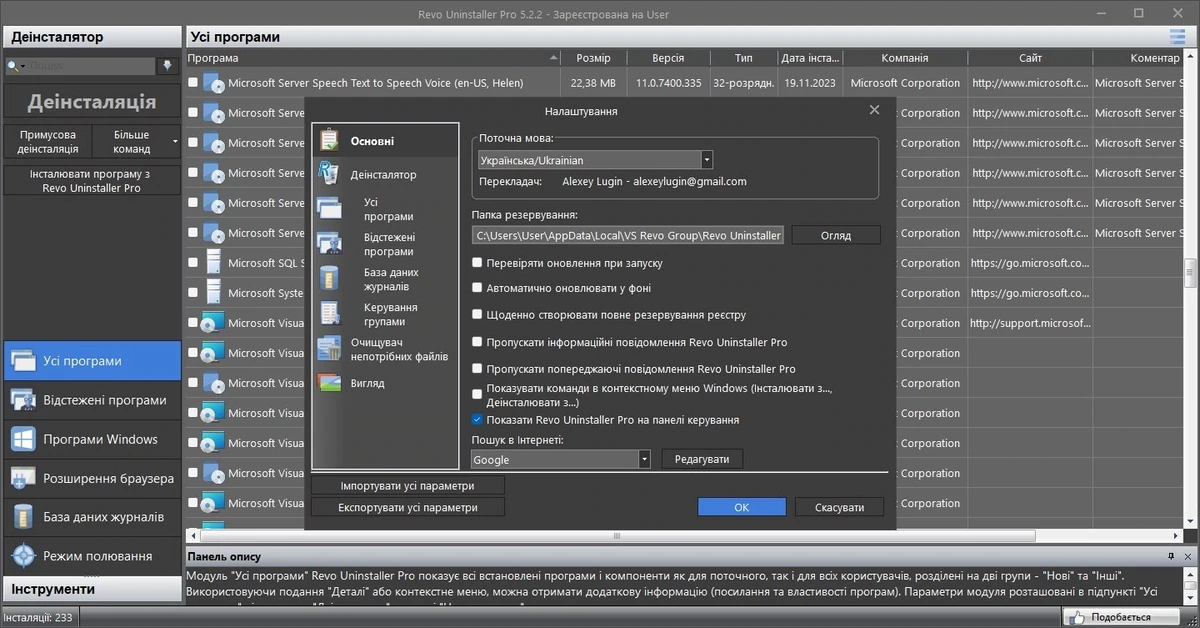Viewport: 1200px width, 628px height.
Task: Close the Налаштування dialog with the X
Action: point(874,110)
